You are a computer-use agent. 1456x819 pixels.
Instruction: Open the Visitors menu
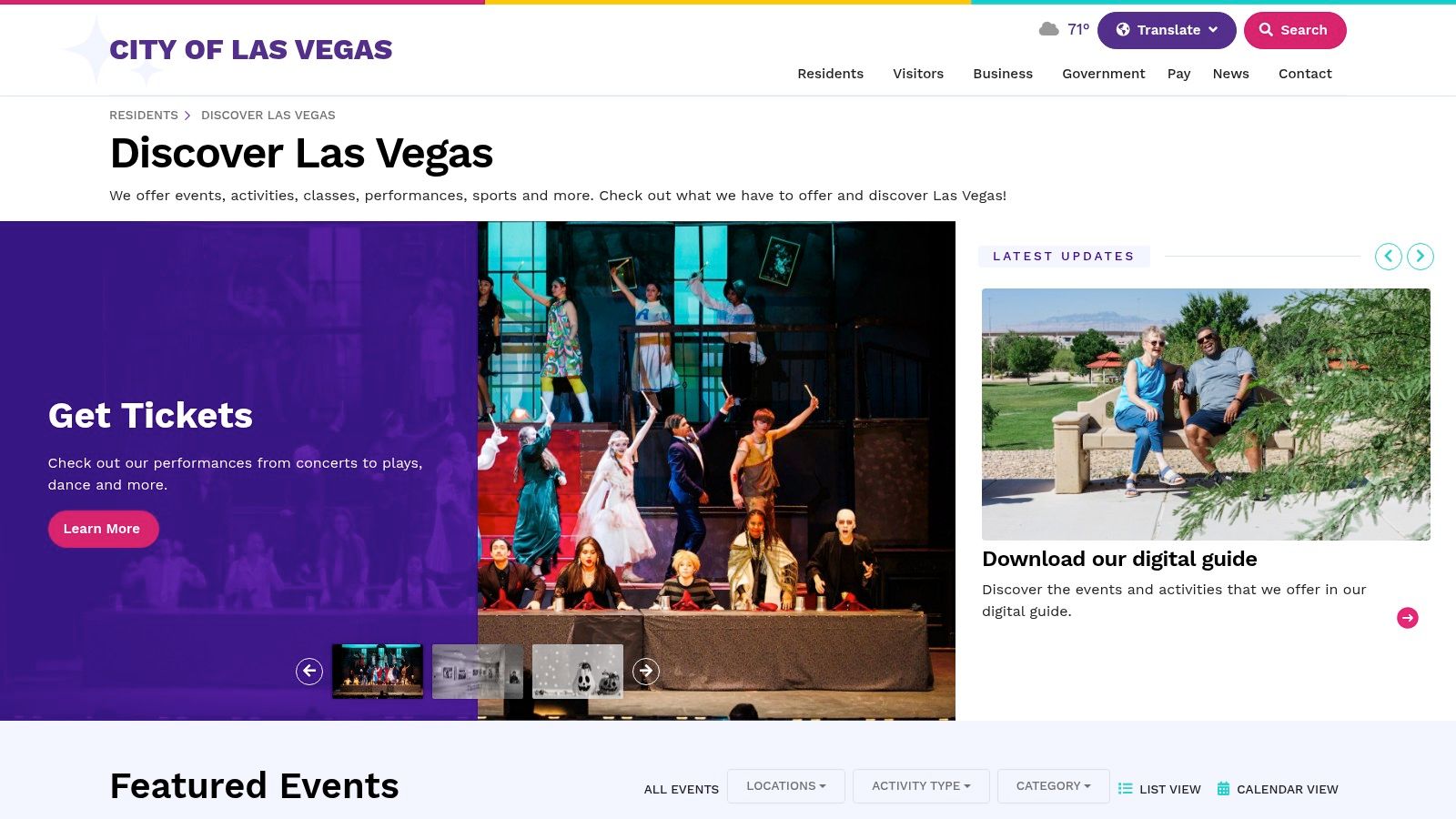(918, 74)
